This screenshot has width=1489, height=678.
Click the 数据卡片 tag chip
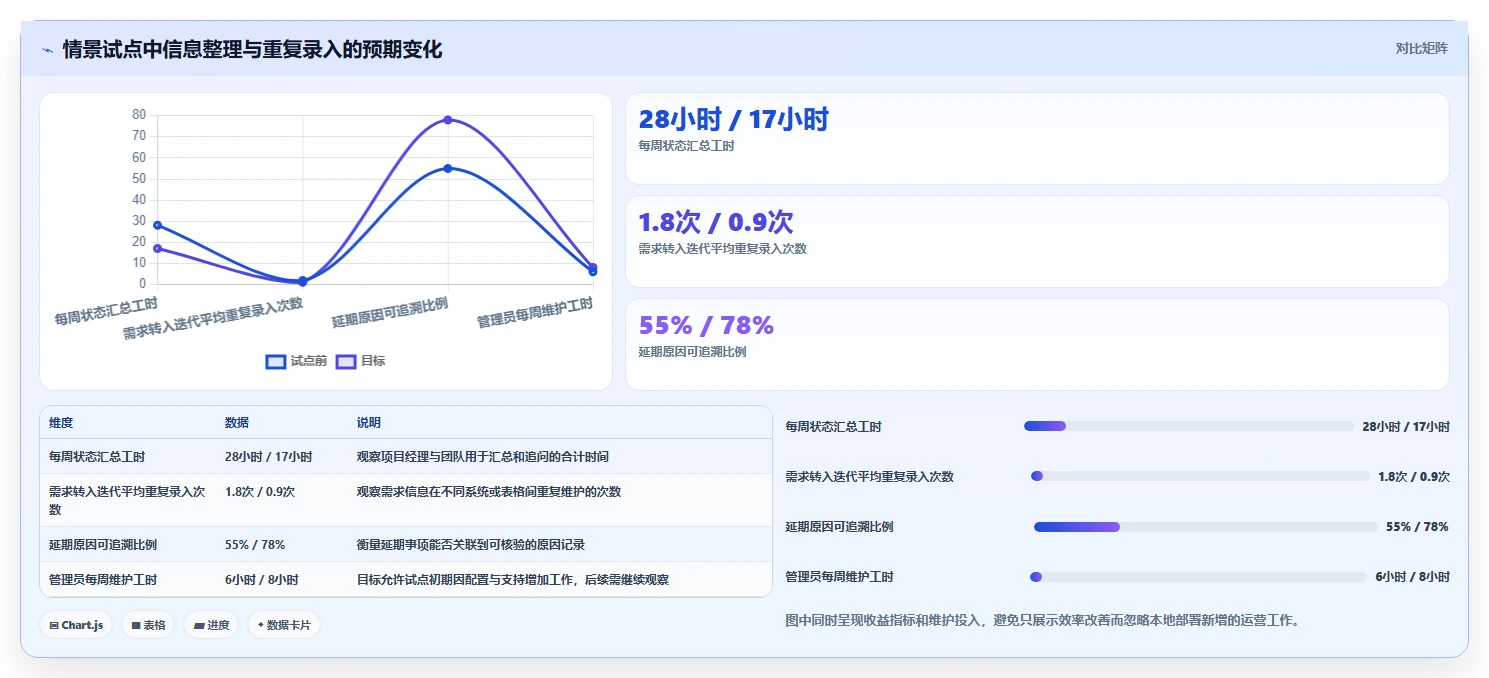(x=284, y=625)
